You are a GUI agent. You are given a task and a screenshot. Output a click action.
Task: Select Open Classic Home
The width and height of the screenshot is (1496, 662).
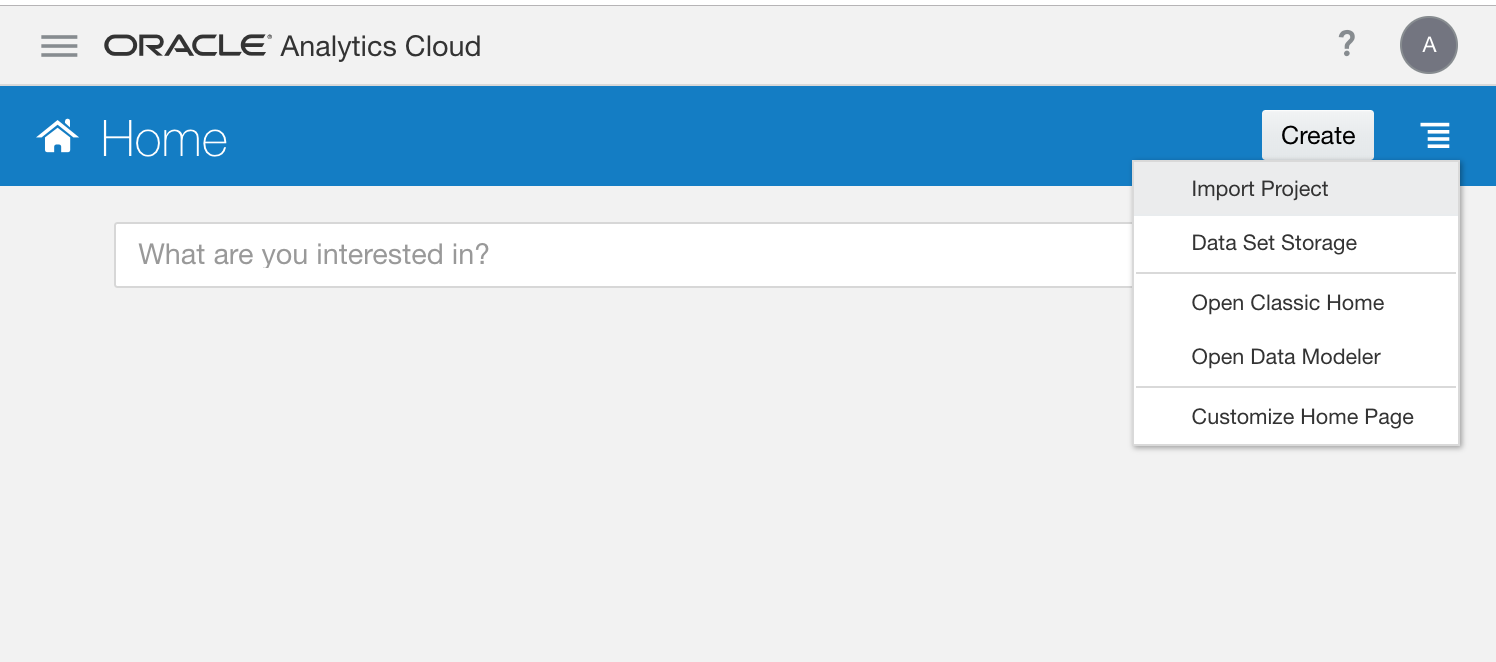point(1287,303)
